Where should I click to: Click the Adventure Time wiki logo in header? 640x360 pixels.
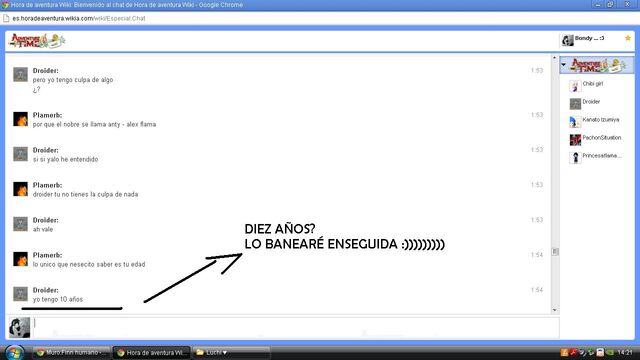click(37, 41)
